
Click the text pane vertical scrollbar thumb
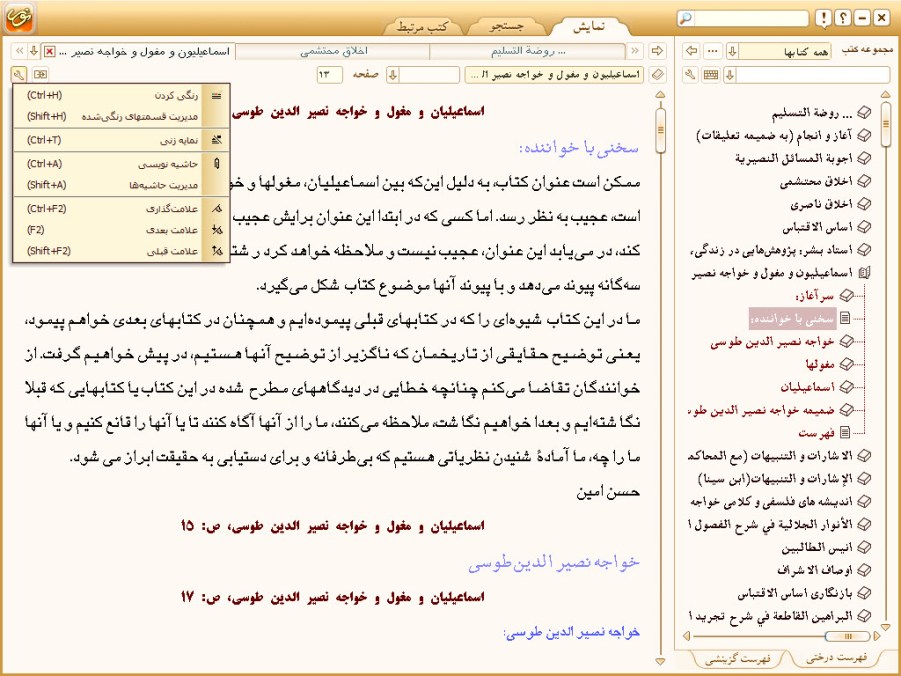pyautogui.click(x=660, y=130)
